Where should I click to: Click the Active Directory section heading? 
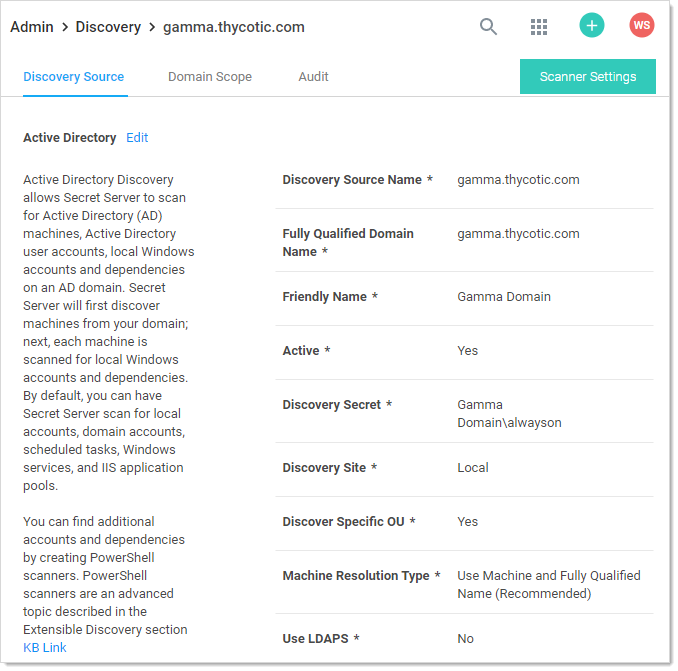pos(69,138)
